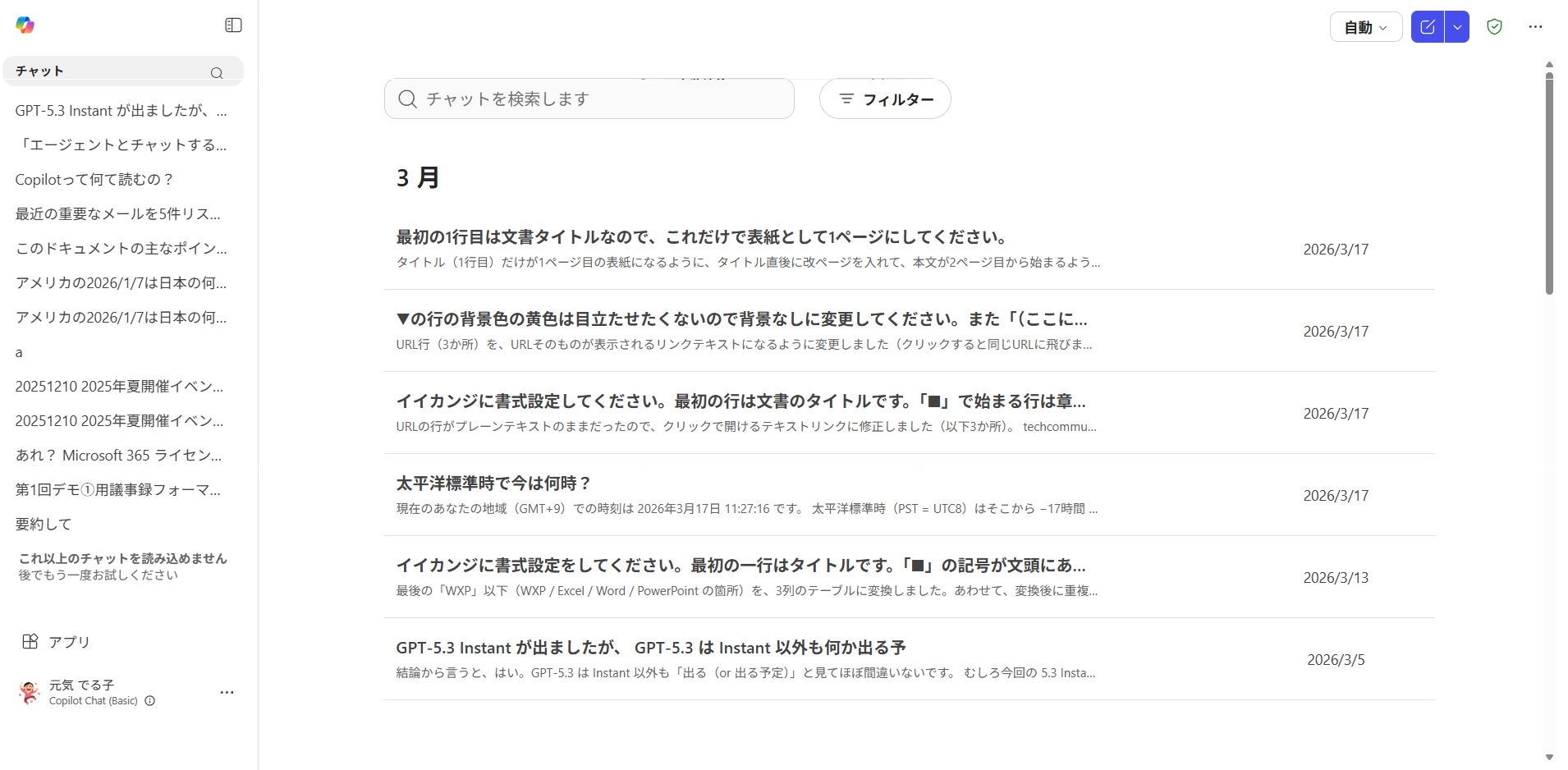Viewport: 1568px width, 770px height.
Task: Open the フィルター filter button
Action: point(885,99)
